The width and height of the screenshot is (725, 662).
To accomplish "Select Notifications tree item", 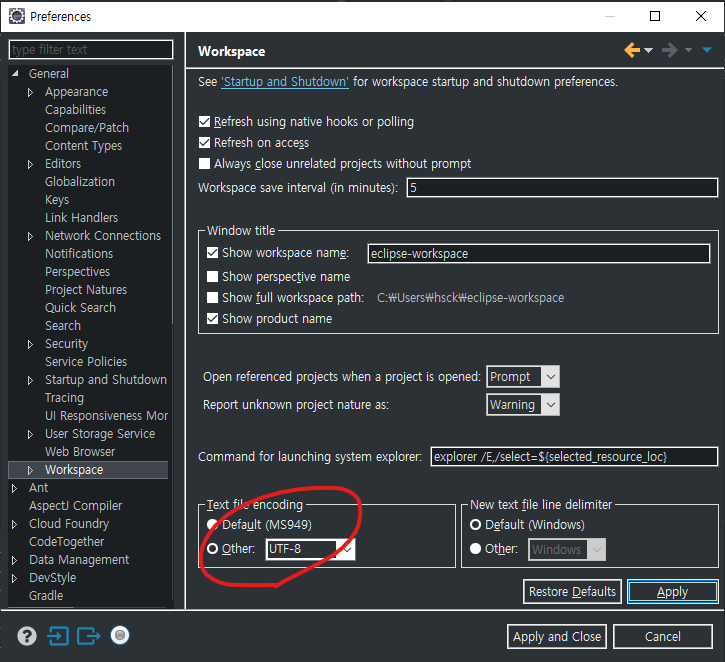I will [79, 254].
